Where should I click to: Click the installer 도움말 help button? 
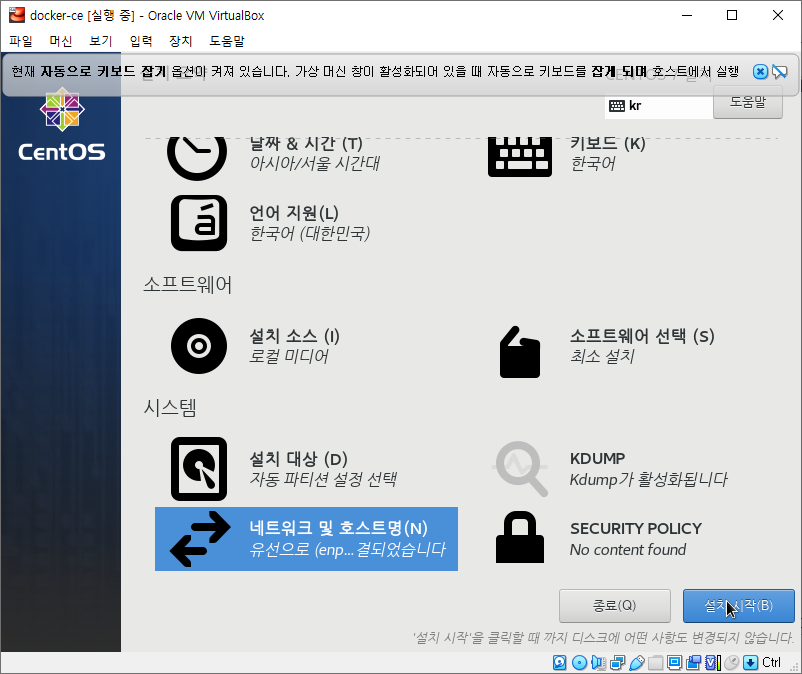click(x=748, y=102)
